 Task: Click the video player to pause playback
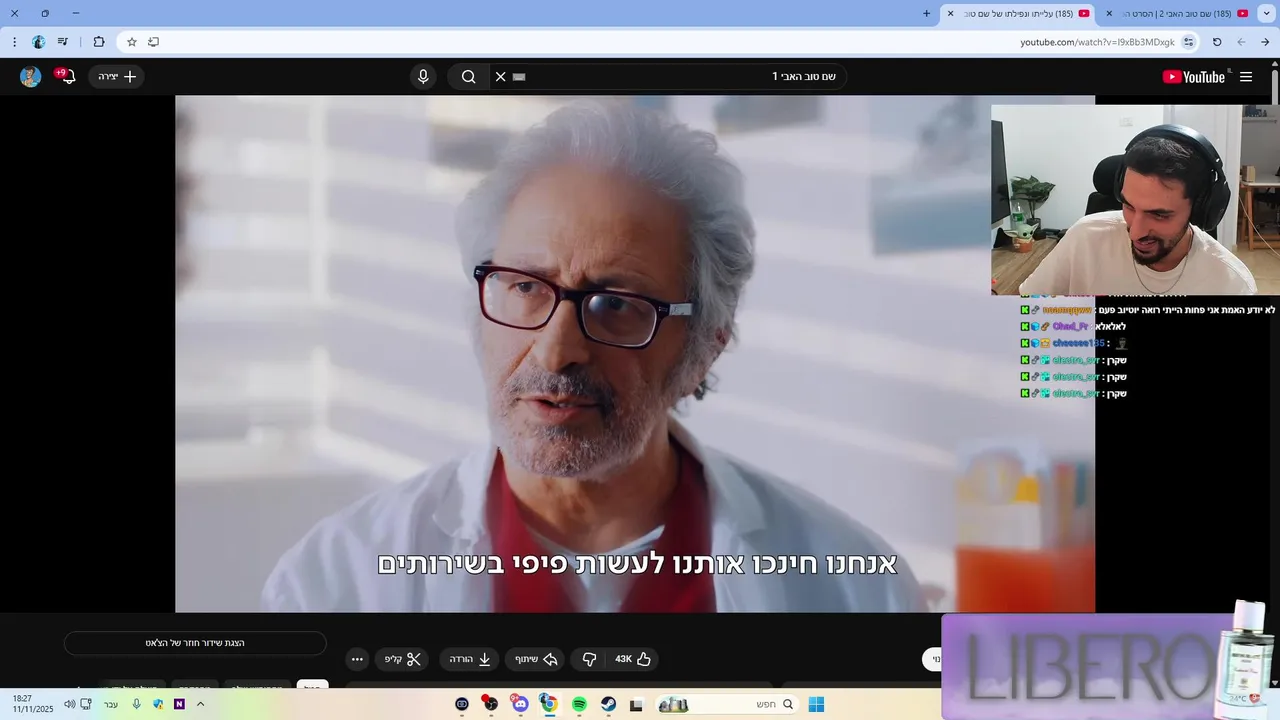(x=635, y=353)
